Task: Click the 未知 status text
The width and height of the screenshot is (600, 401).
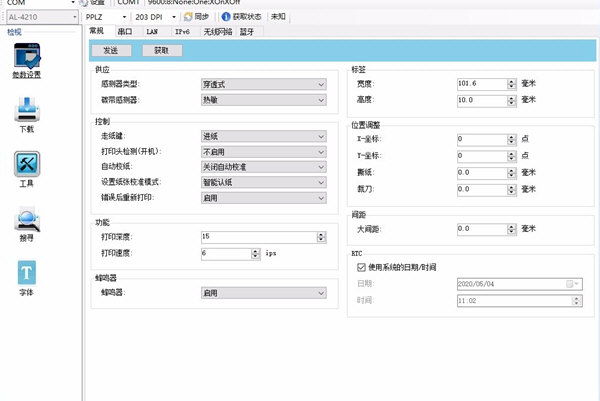Action: pyautogui.click(x=278, y=16)
